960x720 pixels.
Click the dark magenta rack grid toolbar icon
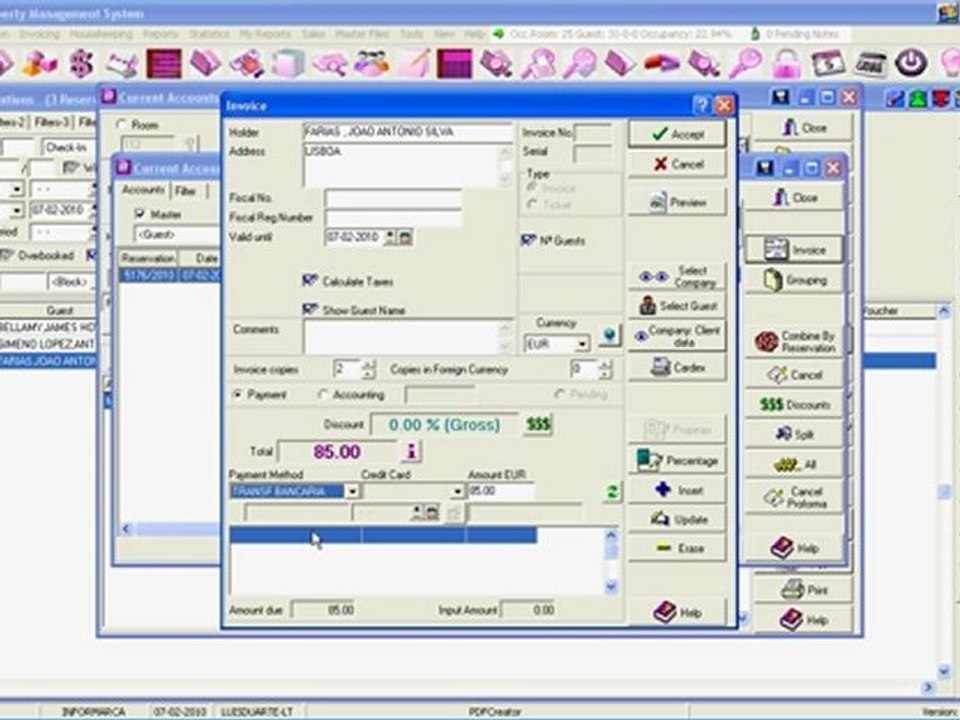pyautogui.click(x=164, y=64)
